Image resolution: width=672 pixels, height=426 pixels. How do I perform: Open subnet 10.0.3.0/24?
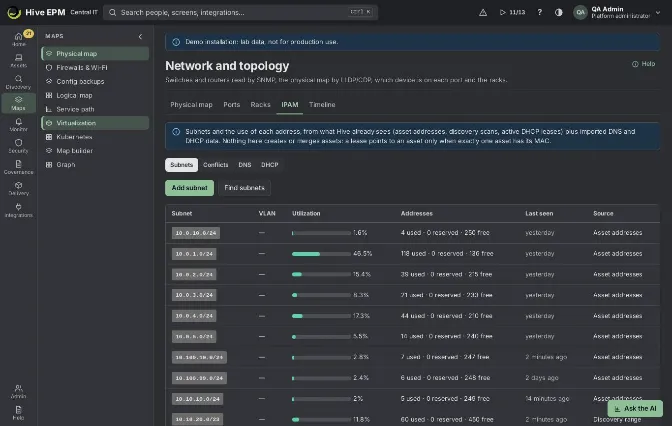[x=194, y=295]
